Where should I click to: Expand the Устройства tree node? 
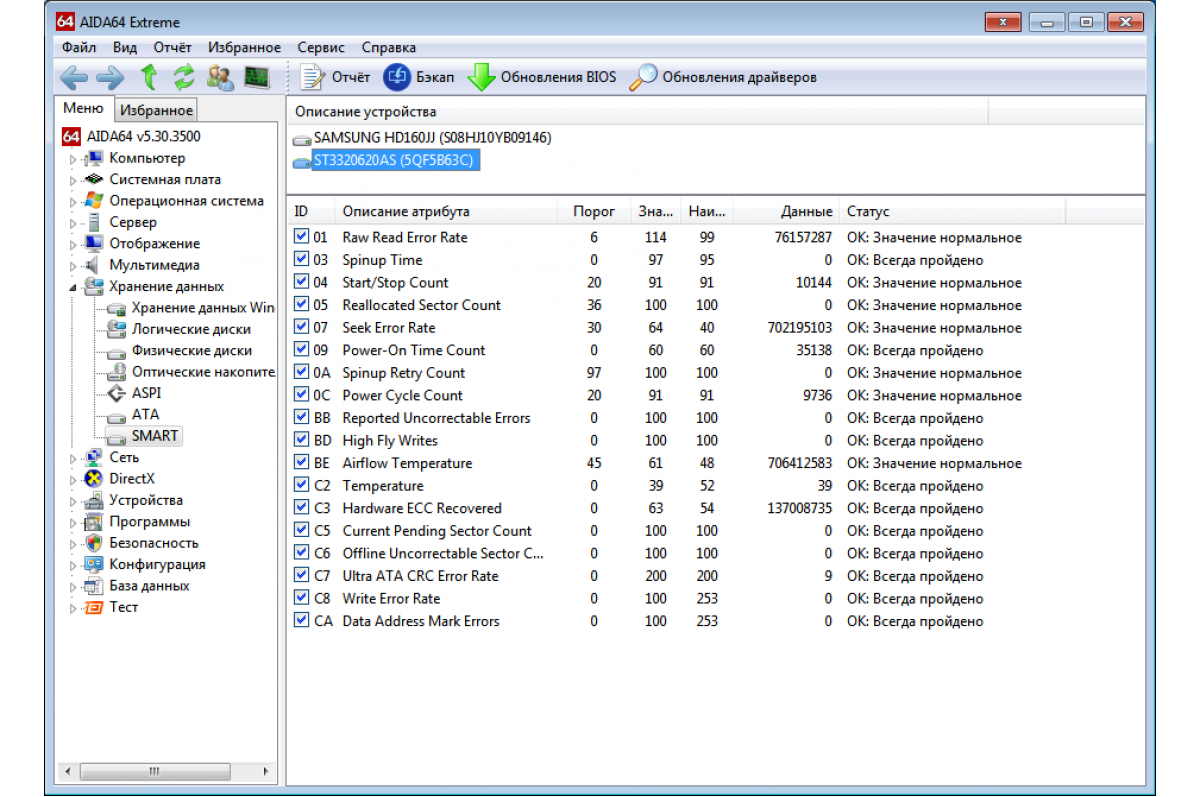click(x=72, y=501)
